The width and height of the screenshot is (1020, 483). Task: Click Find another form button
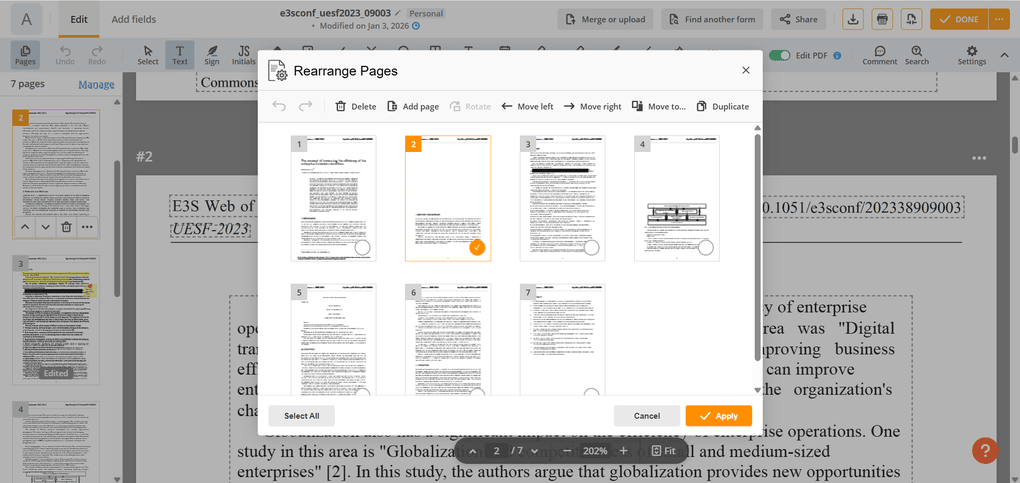click(712, 19)
